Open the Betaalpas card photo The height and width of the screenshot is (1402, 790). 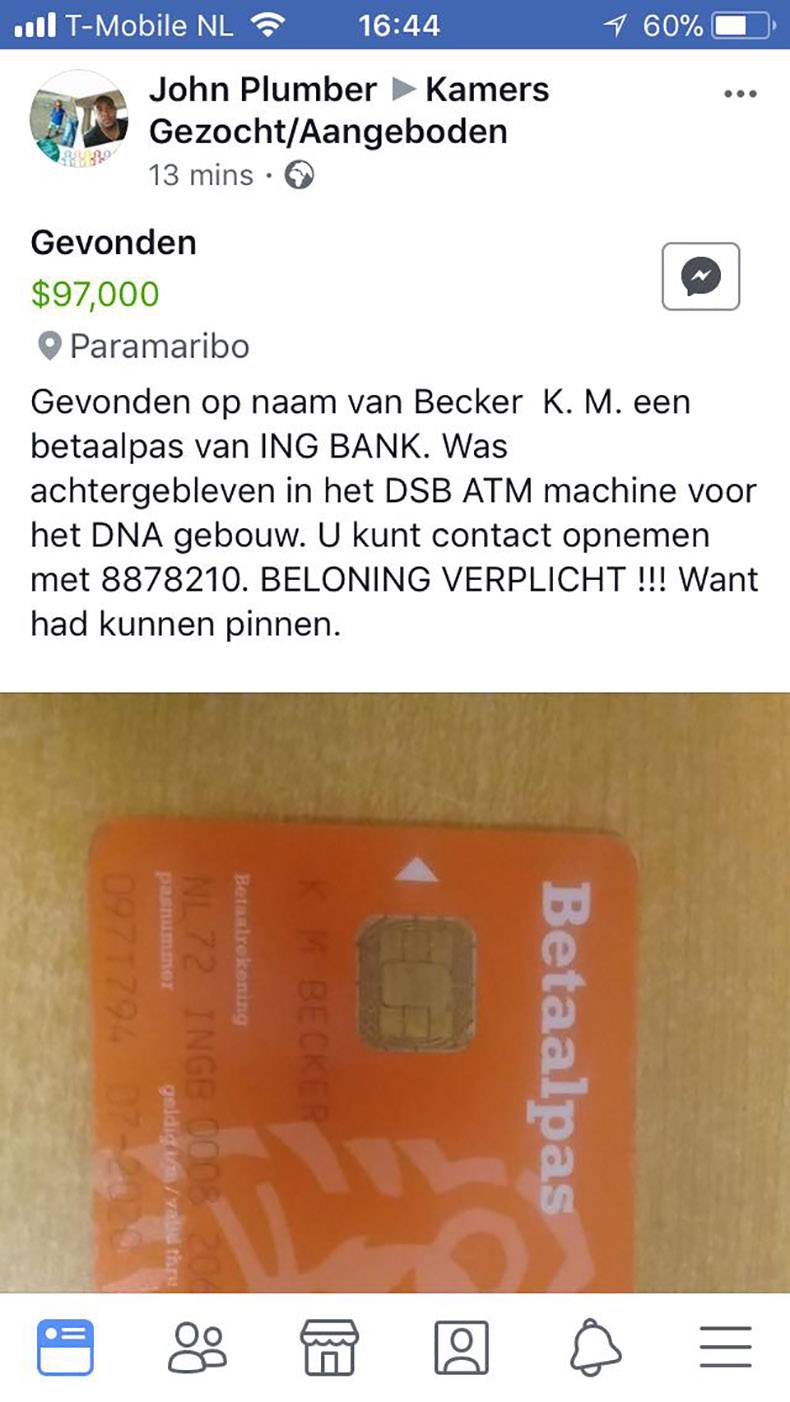click(x=395, y=992)
